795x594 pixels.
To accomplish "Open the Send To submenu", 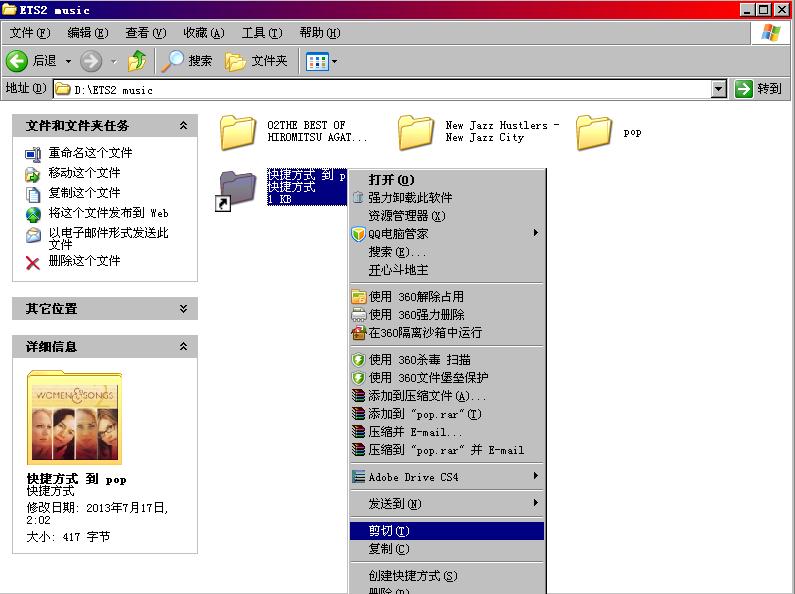I will click(x=395, y=503).
